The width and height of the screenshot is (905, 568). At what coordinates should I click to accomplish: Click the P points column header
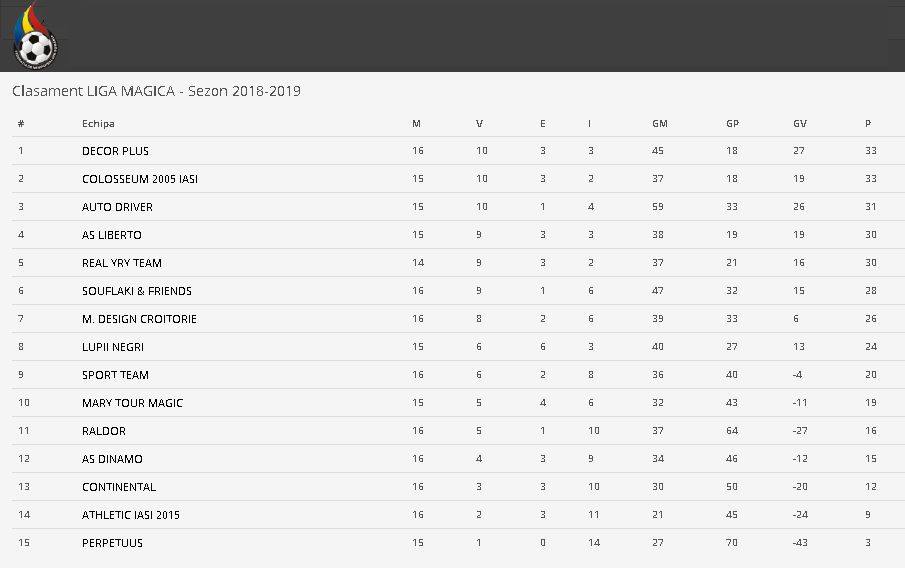(x=867, y=124)
